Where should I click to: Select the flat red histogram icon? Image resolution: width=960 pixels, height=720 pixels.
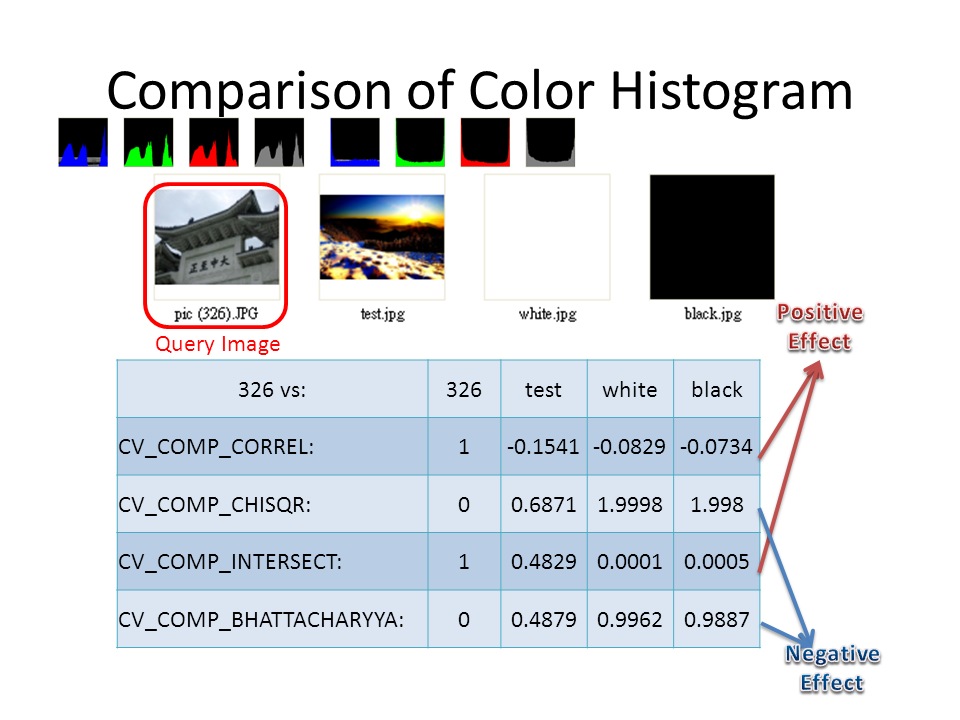pyautogui.click(x=485, y=142)
